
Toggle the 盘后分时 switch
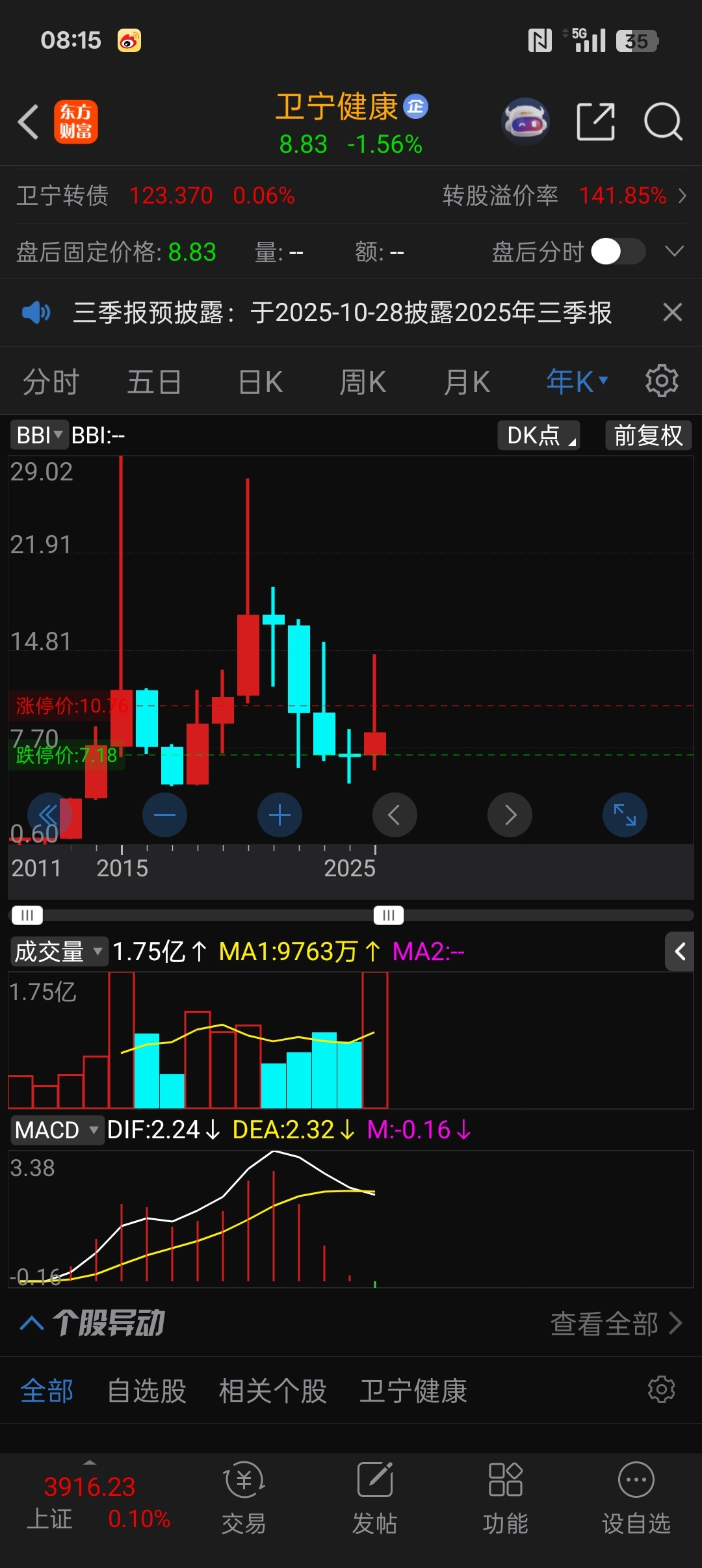pyautogui.click(x=618, y=252)
